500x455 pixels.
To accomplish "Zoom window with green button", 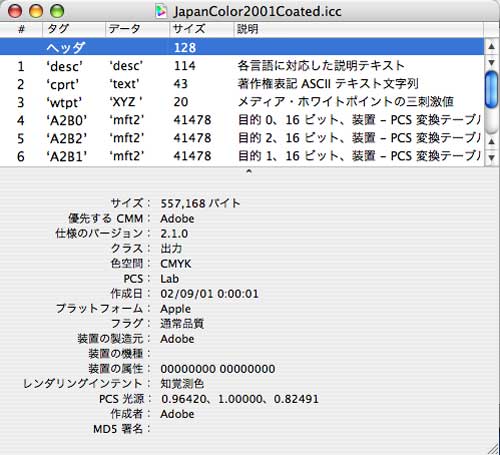I will coord(57,11).
